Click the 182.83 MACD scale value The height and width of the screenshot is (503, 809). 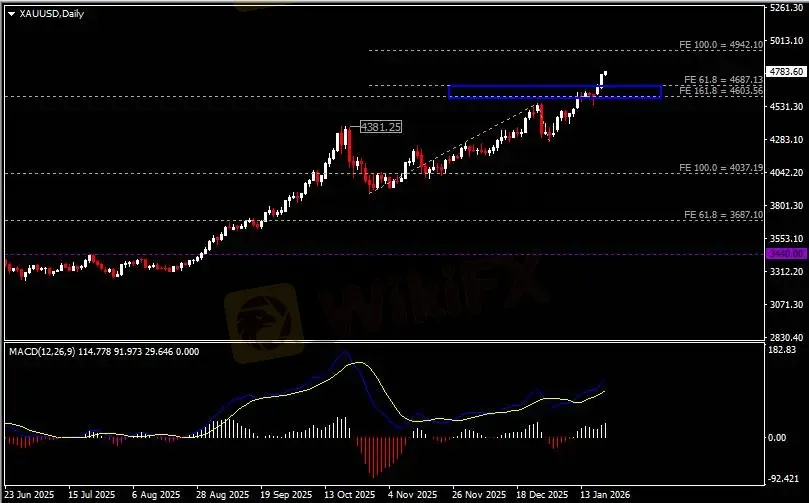tap(782, 350)
